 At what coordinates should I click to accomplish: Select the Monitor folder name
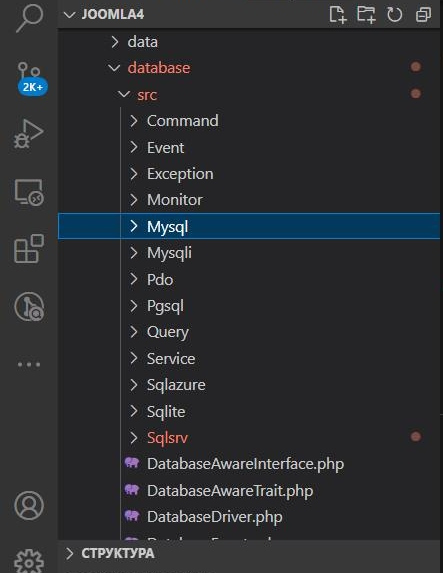coord(175,200)
